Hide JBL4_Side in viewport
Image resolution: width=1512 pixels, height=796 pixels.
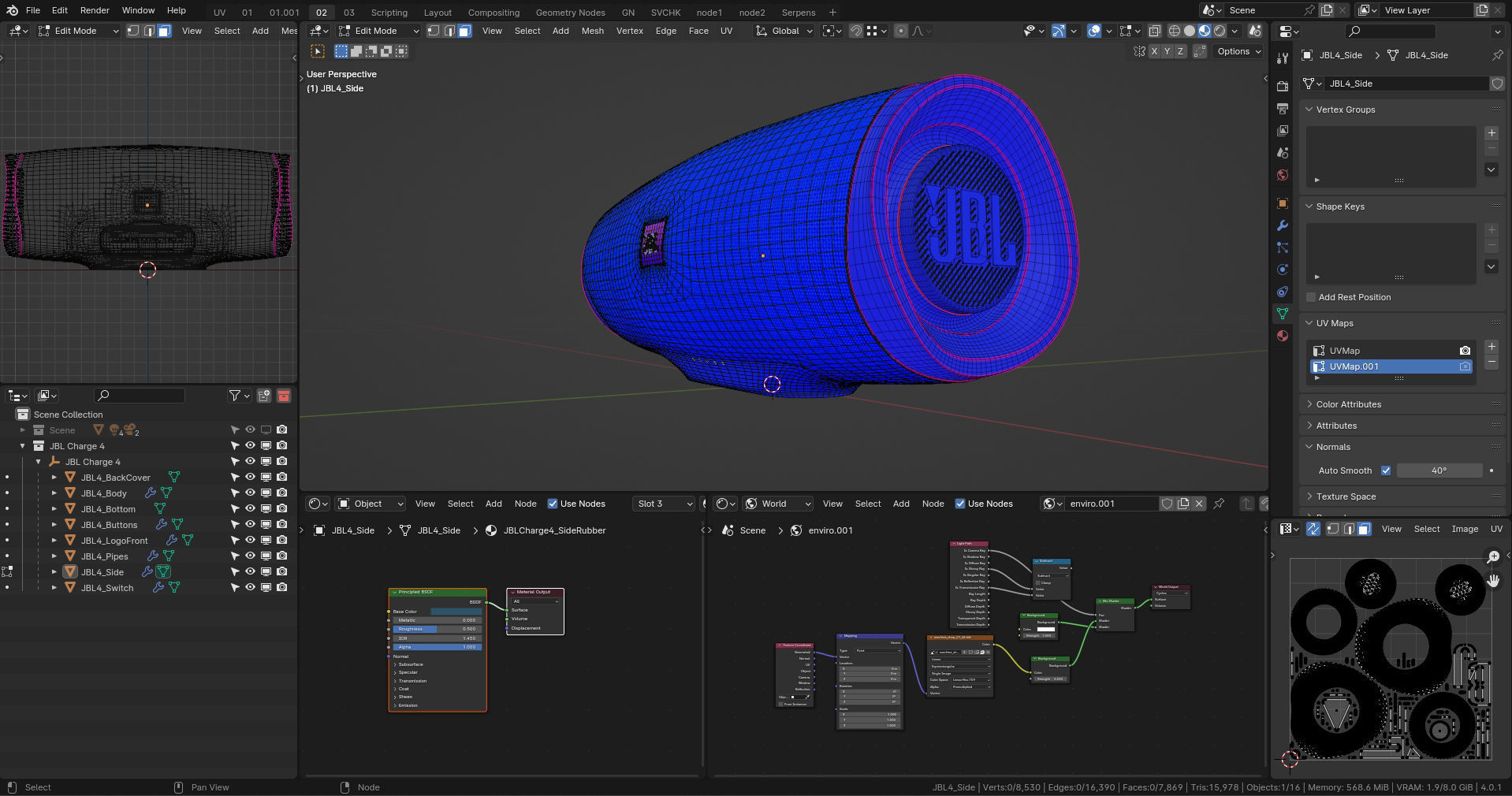[250, 571]
